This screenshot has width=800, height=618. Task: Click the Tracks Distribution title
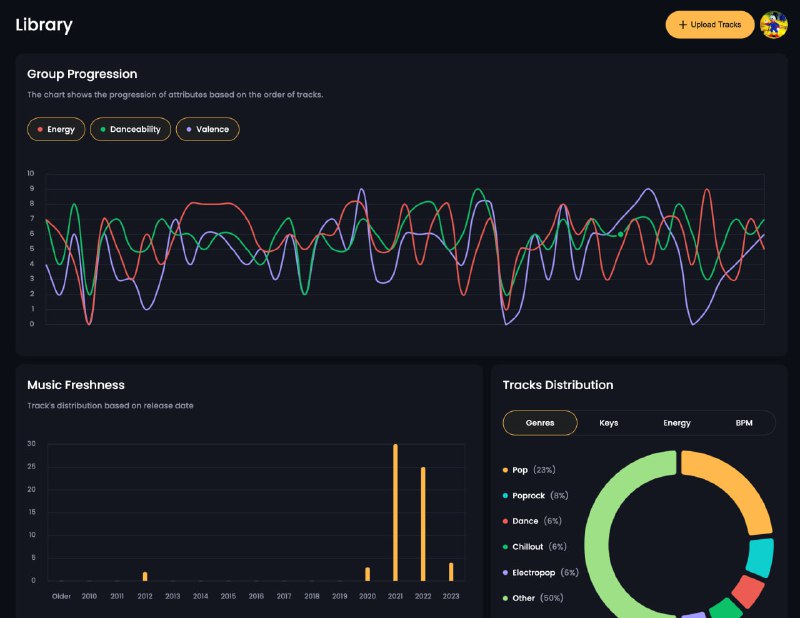(558, 385)
